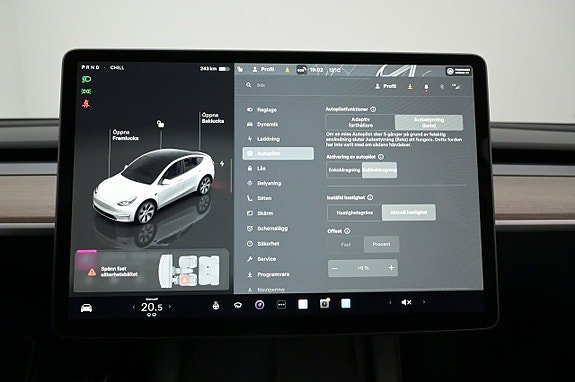Unmute using the muted speaker icon

[x=406, y=302]
